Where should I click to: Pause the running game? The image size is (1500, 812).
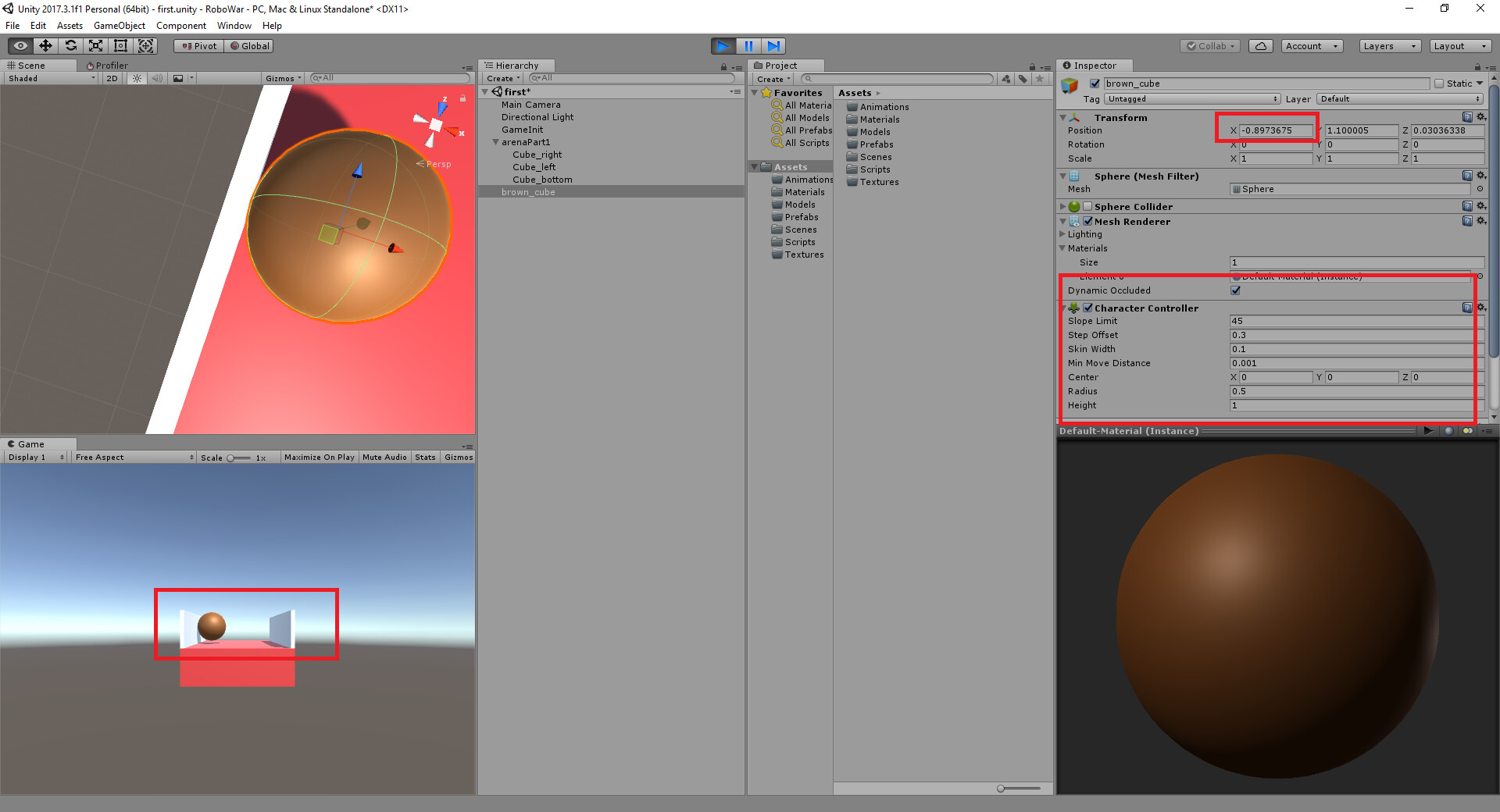pyautogui.click(x=748, y=45)
